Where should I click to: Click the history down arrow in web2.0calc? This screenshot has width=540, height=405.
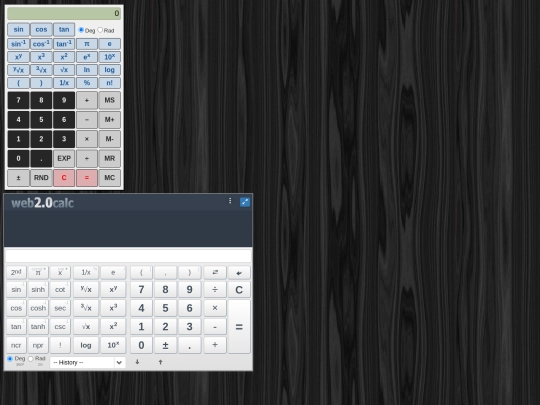pos(137,362)
